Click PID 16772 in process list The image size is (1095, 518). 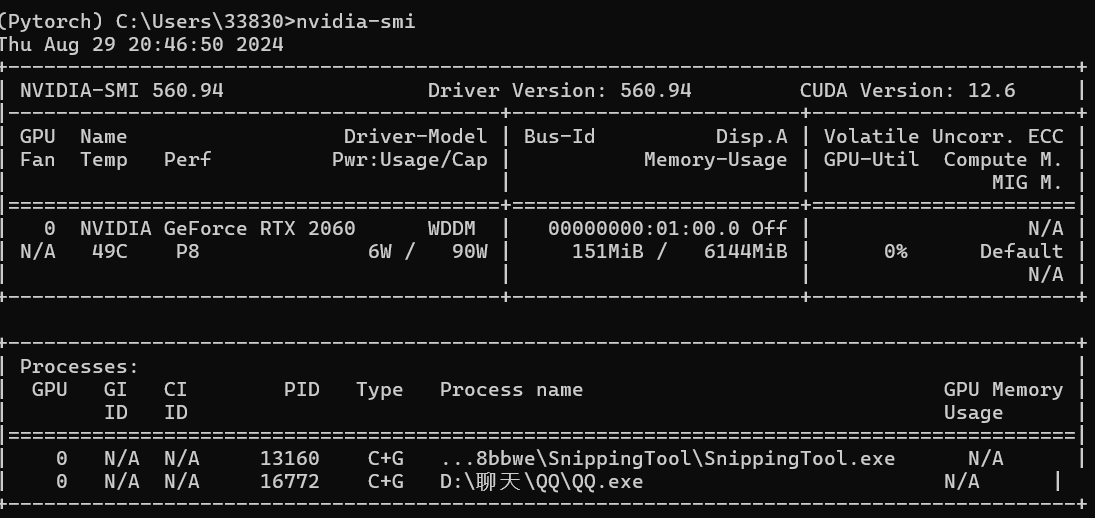click(x=290, y=482)
